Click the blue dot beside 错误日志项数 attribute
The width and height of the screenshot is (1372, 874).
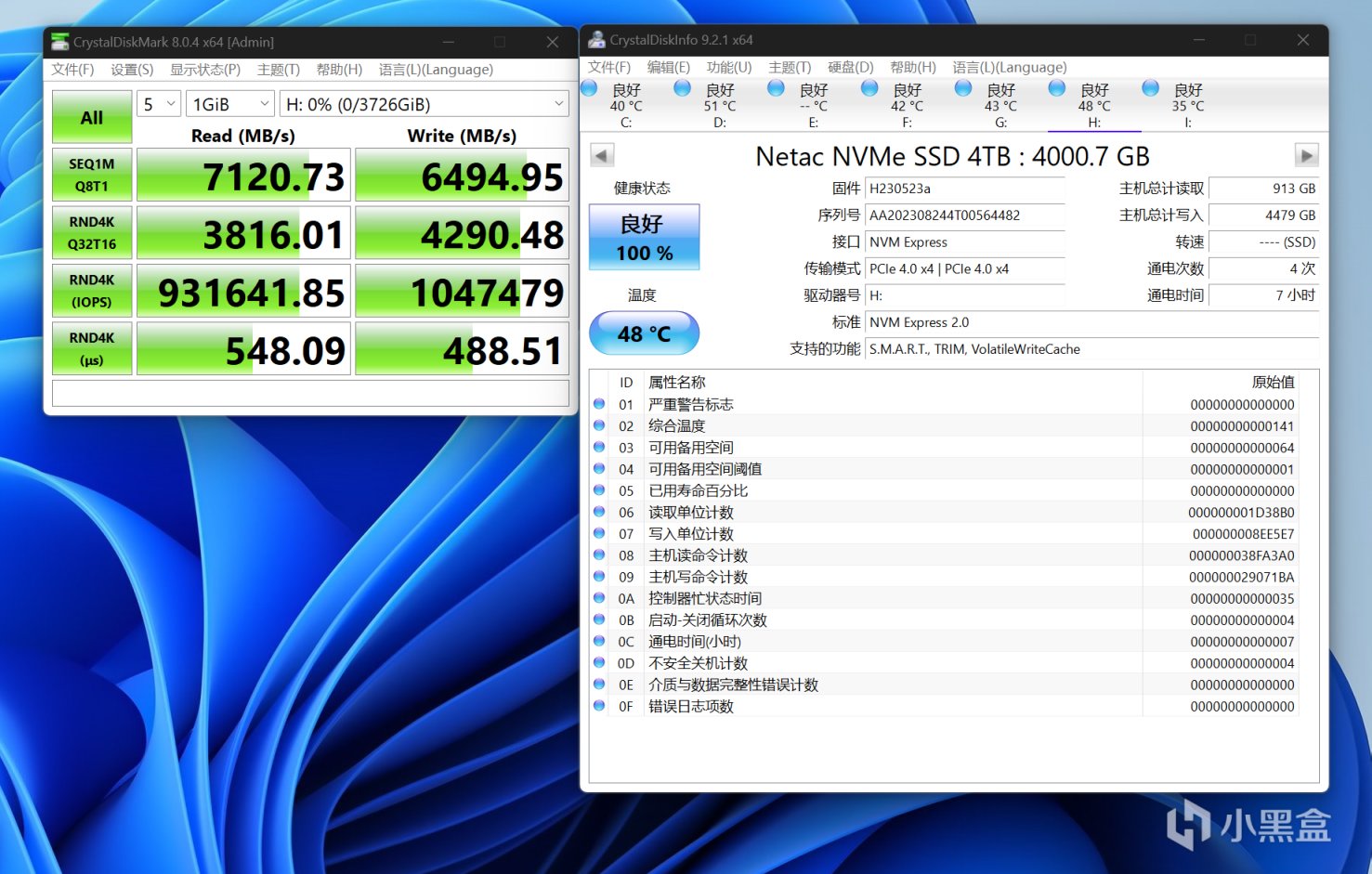599,706
